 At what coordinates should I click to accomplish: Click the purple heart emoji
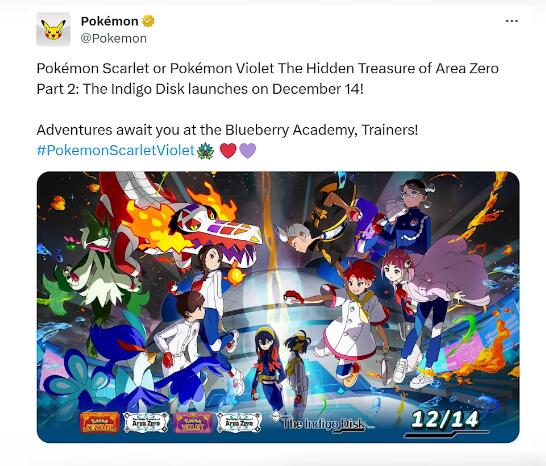248,151
